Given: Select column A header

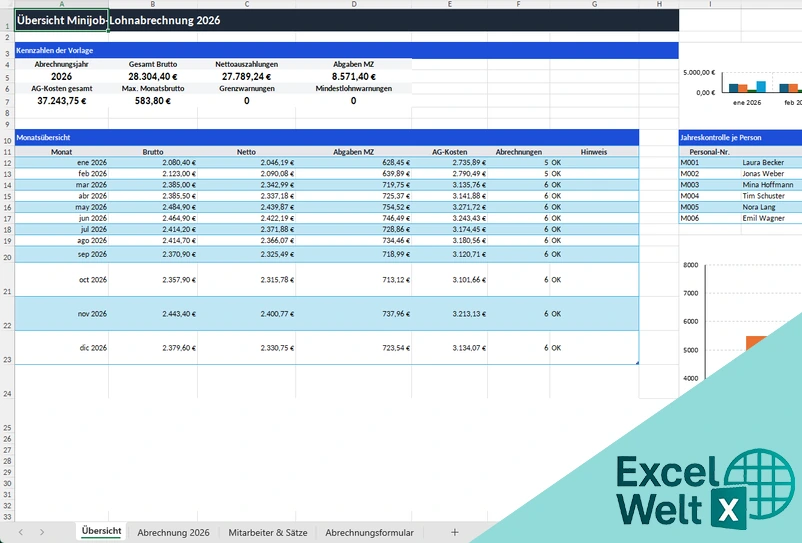Looking at the screenshot, I should click(61, 4).
